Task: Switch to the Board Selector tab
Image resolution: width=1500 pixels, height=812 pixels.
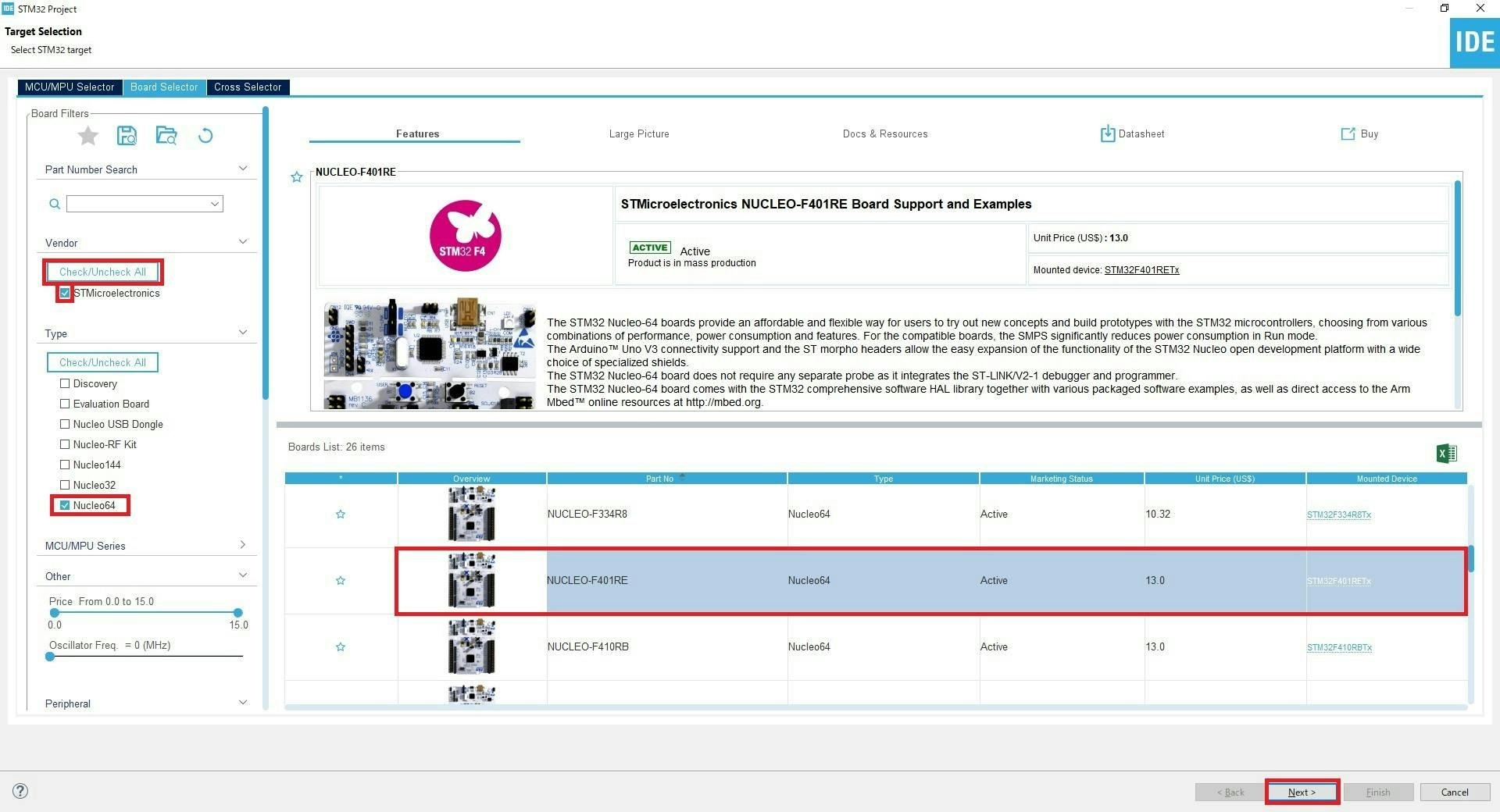Action: [x=164, y=87]
